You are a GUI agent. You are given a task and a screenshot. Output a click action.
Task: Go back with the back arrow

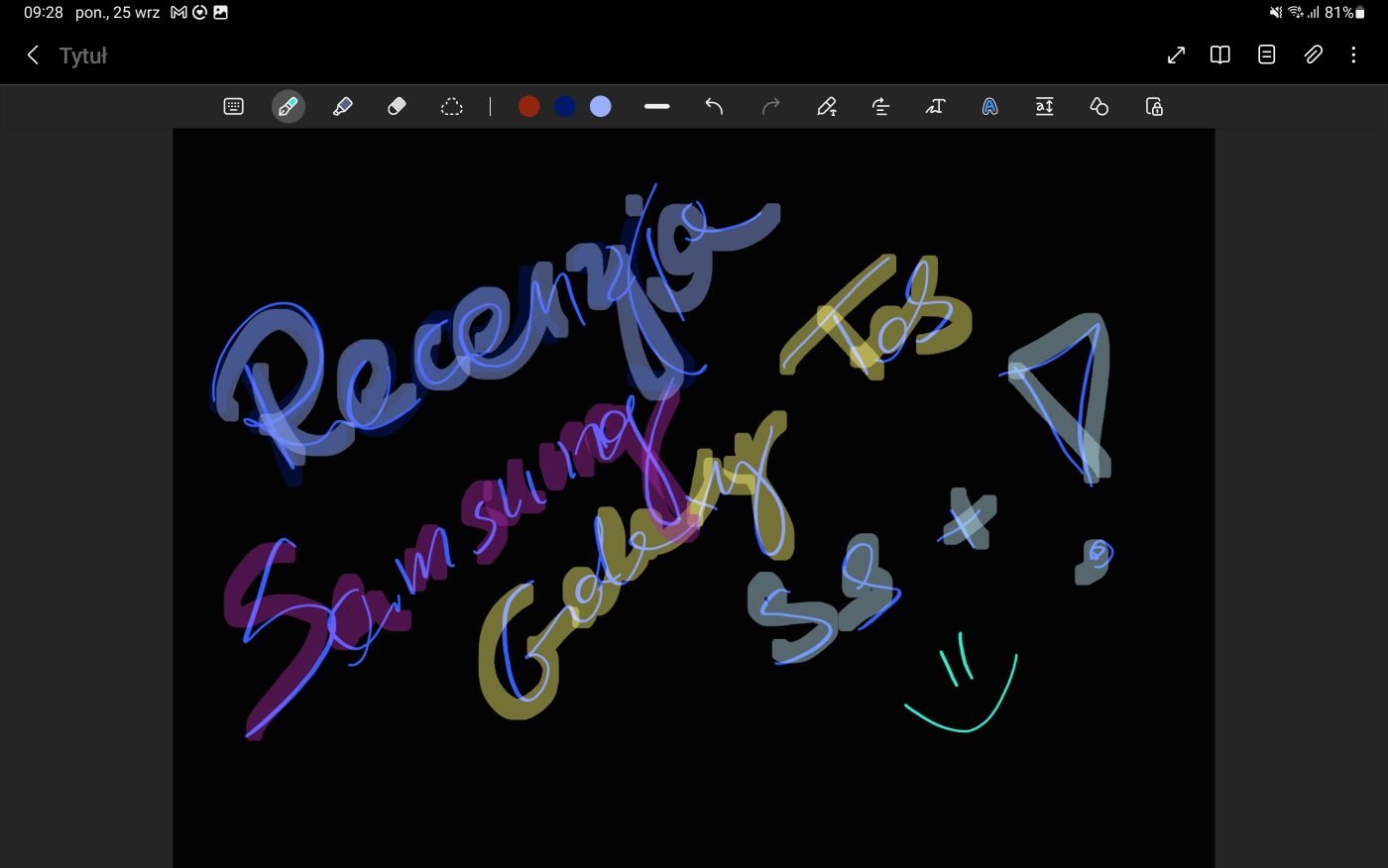pos(33,55)
